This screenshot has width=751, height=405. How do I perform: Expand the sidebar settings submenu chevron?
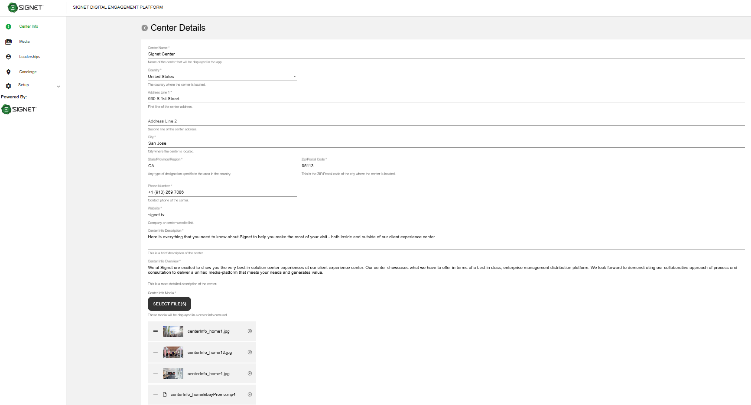58,87
